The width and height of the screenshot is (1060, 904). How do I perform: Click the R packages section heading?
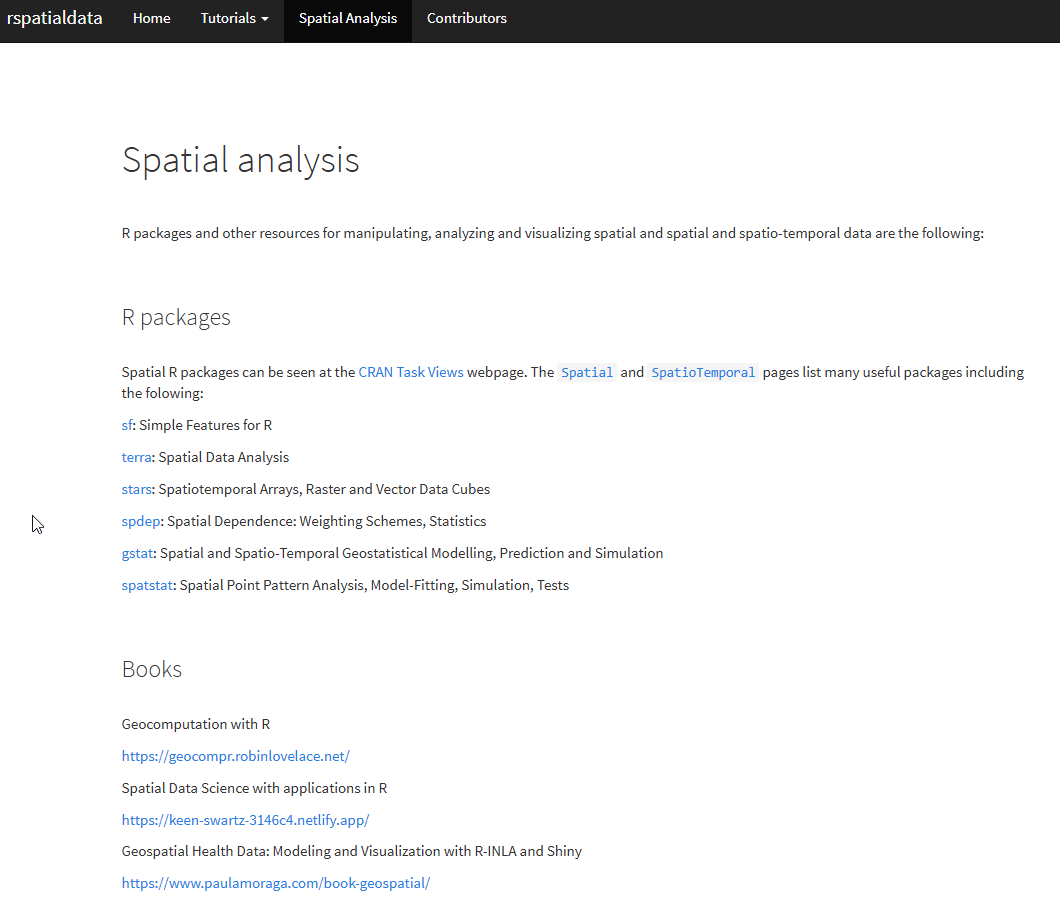click(x=176, y=318)
